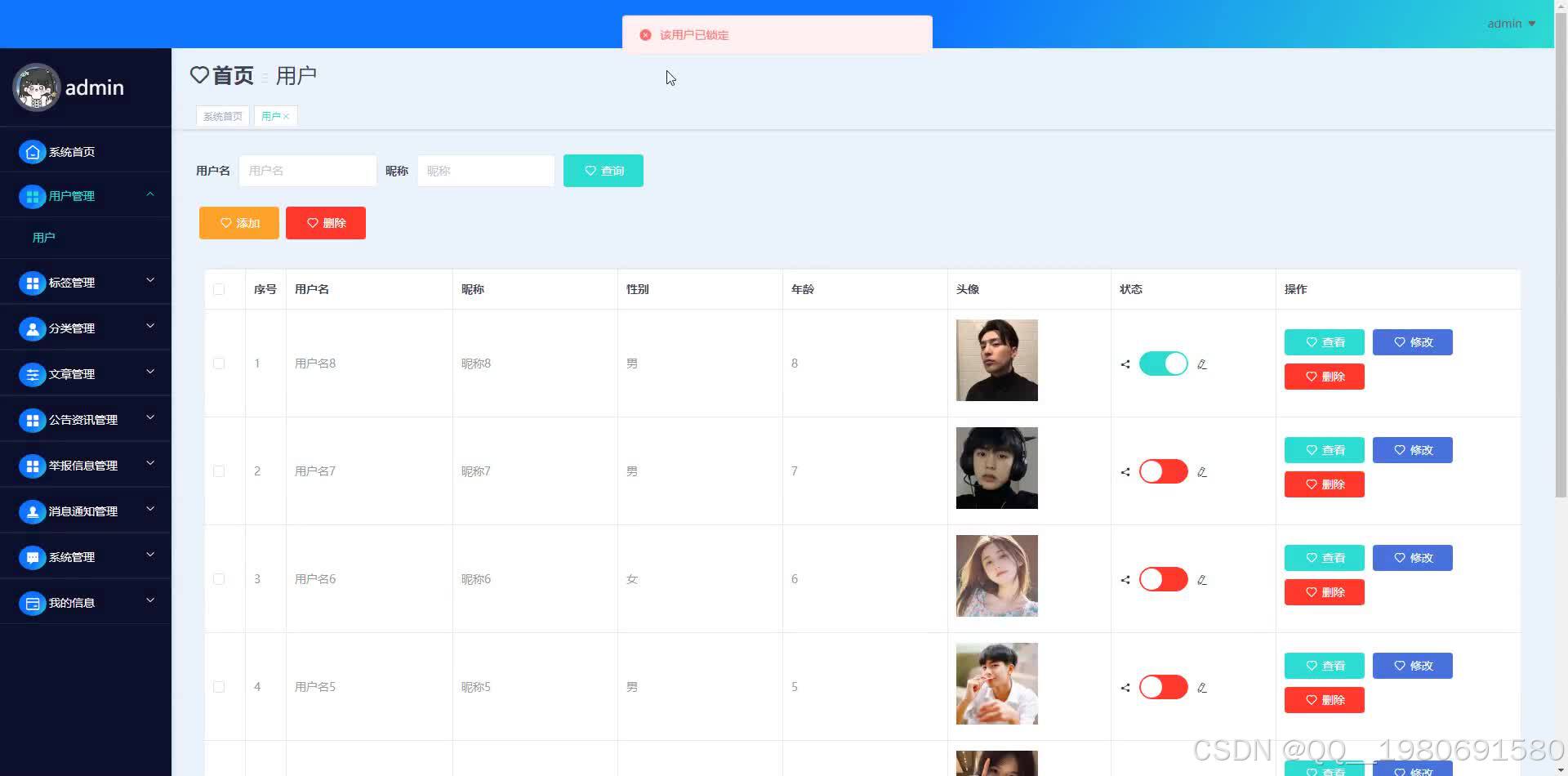Click the 公告资讯管理 grid icon
Viewport: 1568px width, 776px height.
click(x=32, y=420)
